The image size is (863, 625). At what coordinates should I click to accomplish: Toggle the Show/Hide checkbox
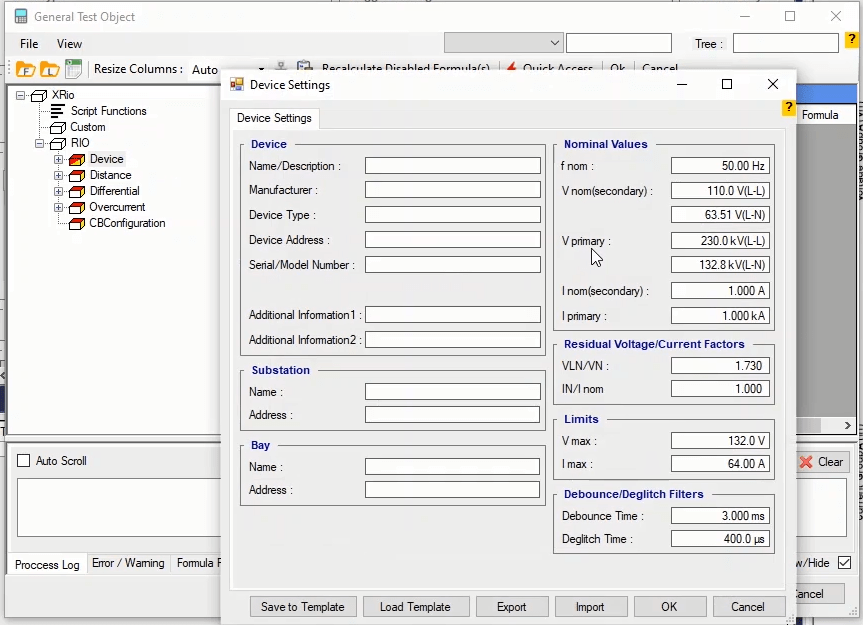(845, 563)
